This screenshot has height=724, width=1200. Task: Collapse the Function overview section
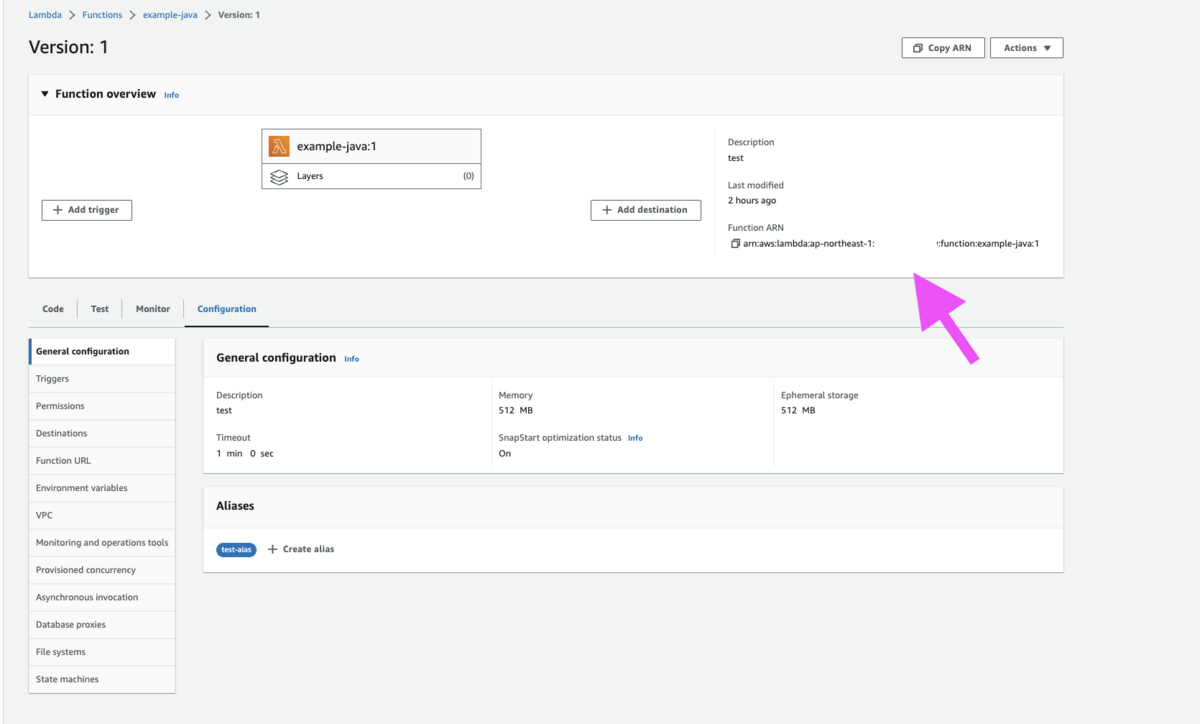point(44,93)
